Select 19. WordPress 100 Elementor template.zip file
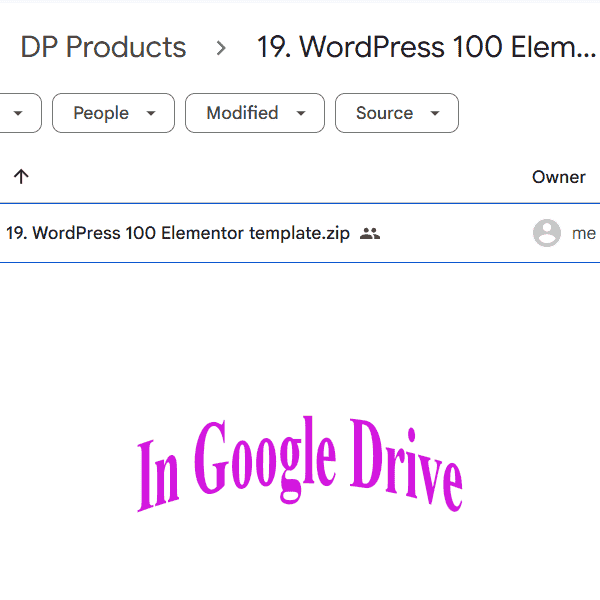Image resolution: width=600 pixels, height=600 pixels. pyautogui.click(x=300, y=233)
